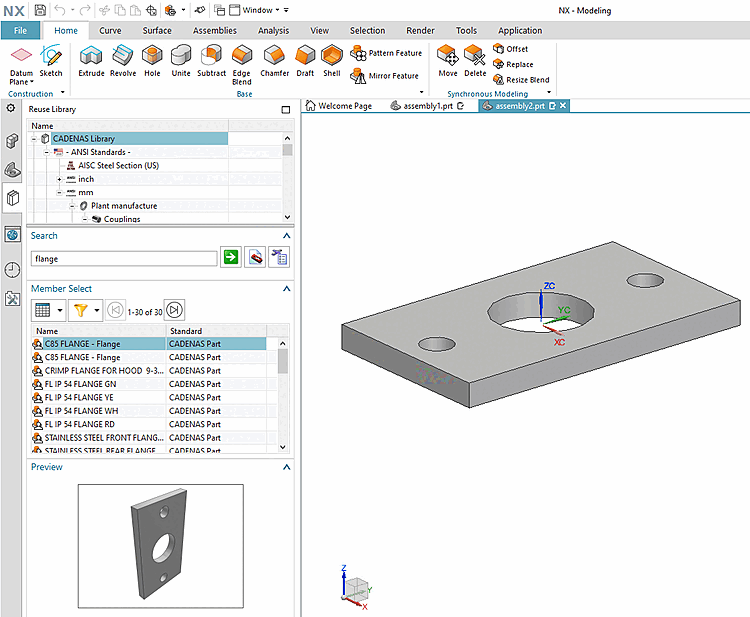Switch to the Curve ribbon tab
The width and height of the screenshot is (750, 617).
point(110,31)
